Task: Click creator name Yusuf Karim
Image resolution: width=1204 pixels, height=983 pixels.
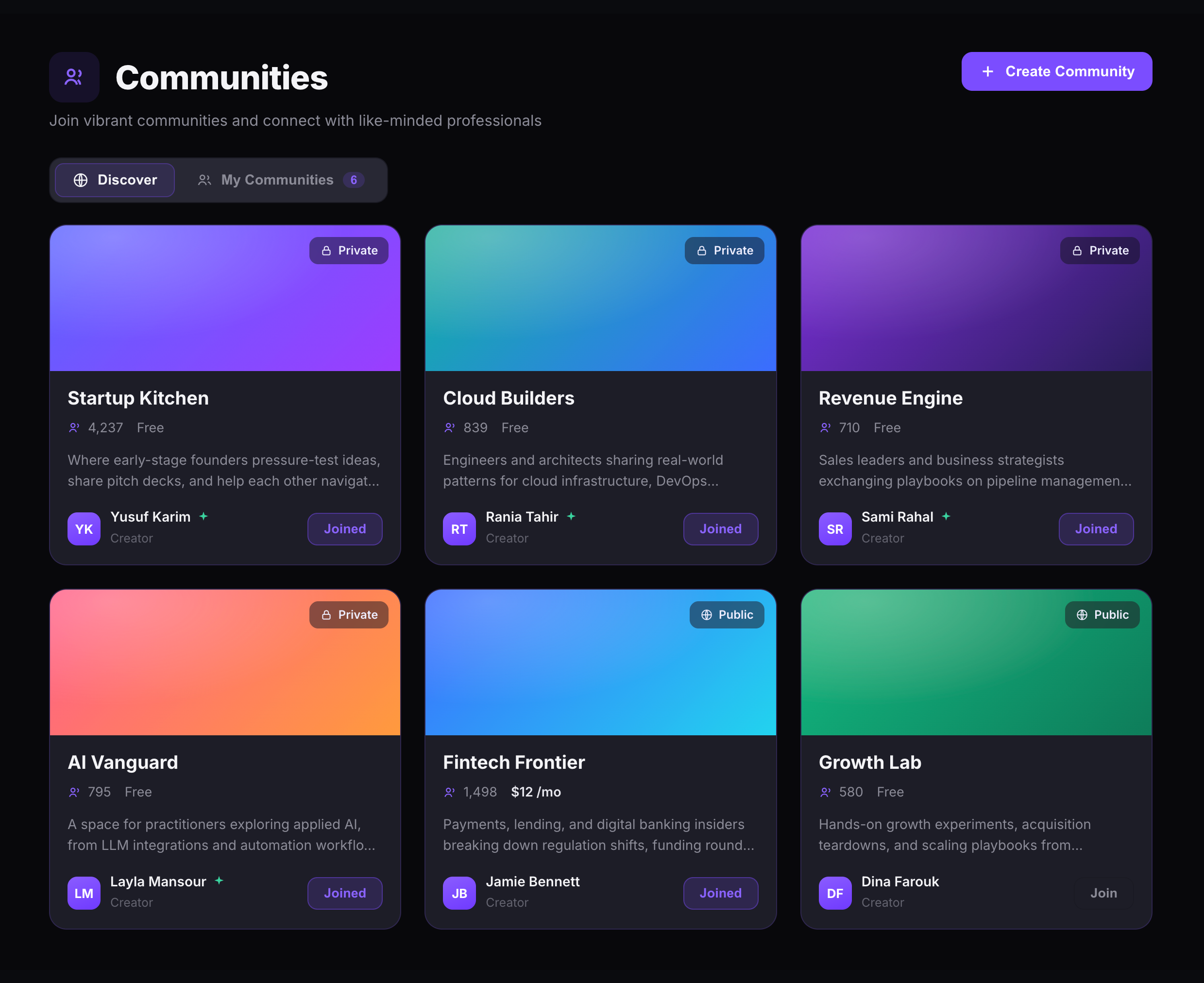Action: coord(150,517)
